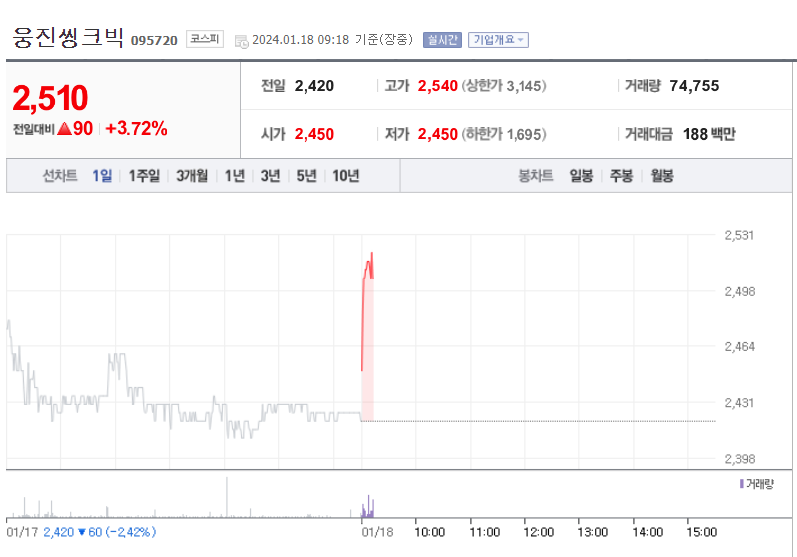Click the purple volume bars for 01/18
Screen dimensions: 797x557
point(368,508)
